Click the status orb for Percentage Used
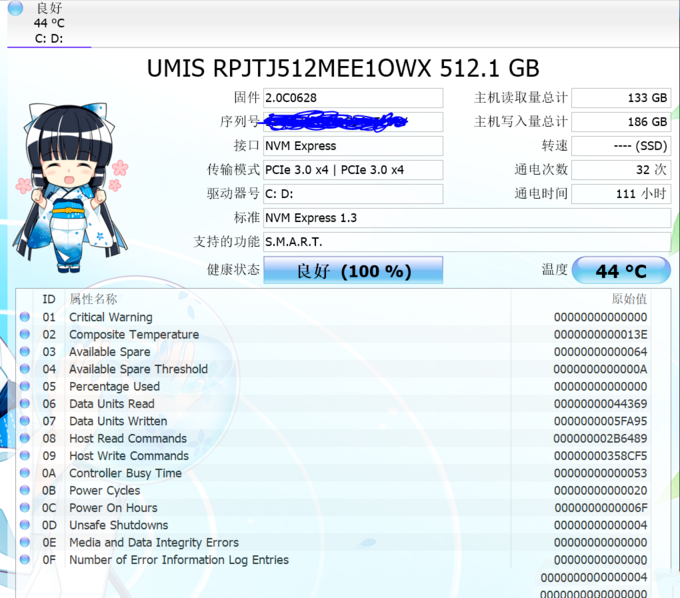Viewport: 680px width, 598px height. pyautogui.click(x=25, y=386)
